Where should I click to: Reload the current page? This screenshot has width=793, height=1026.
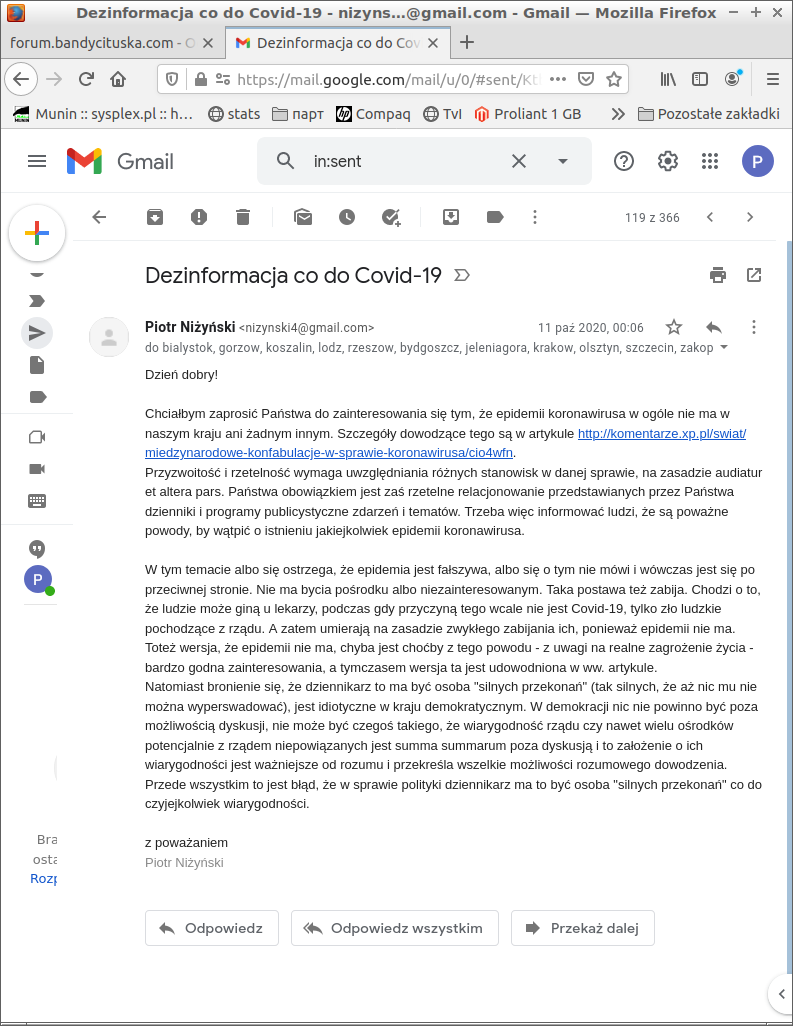86,79
